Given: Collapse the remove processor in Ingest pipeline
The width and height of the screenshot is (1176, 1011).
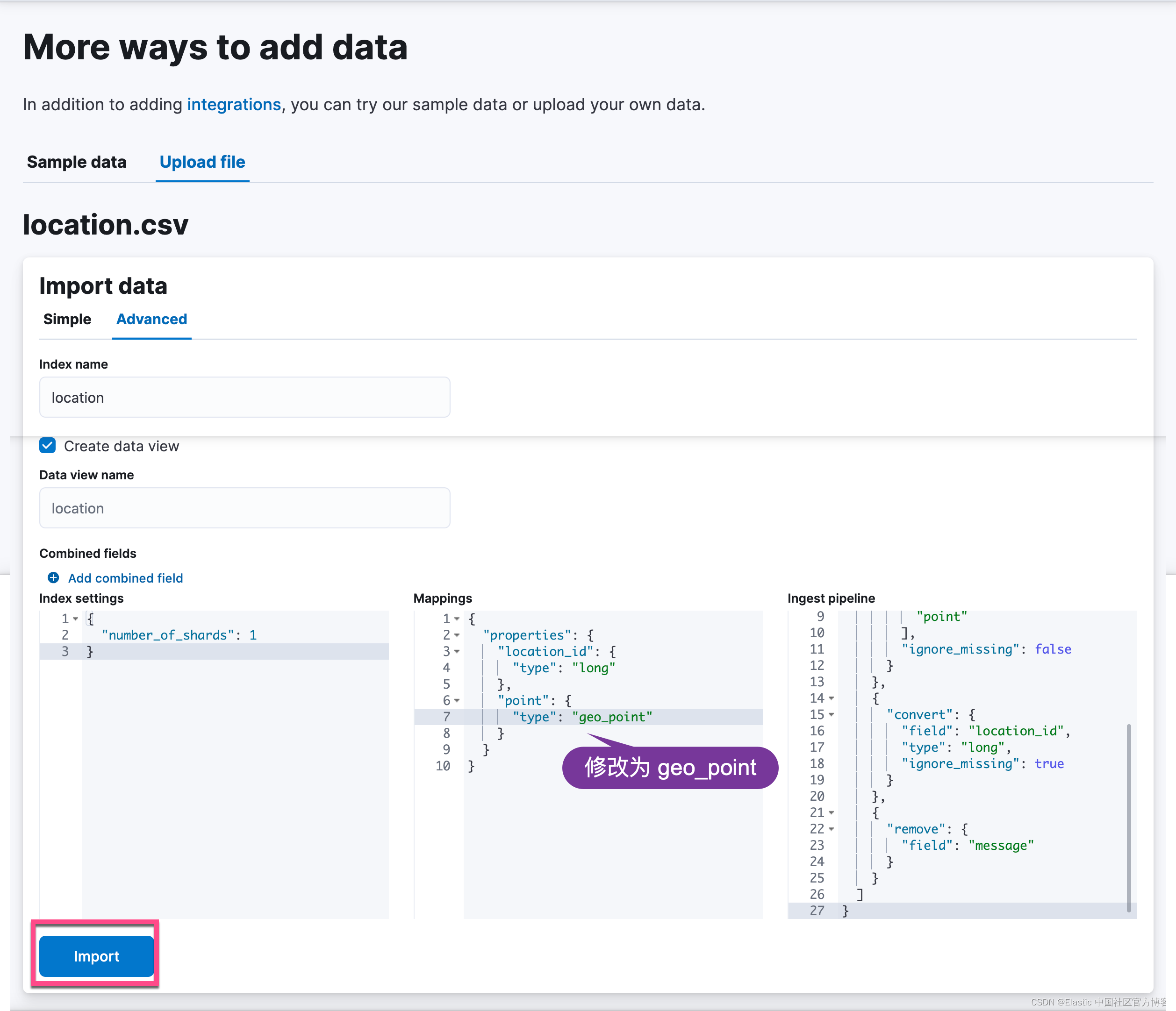Looking at the screenshot, I should tap(832, 829).
